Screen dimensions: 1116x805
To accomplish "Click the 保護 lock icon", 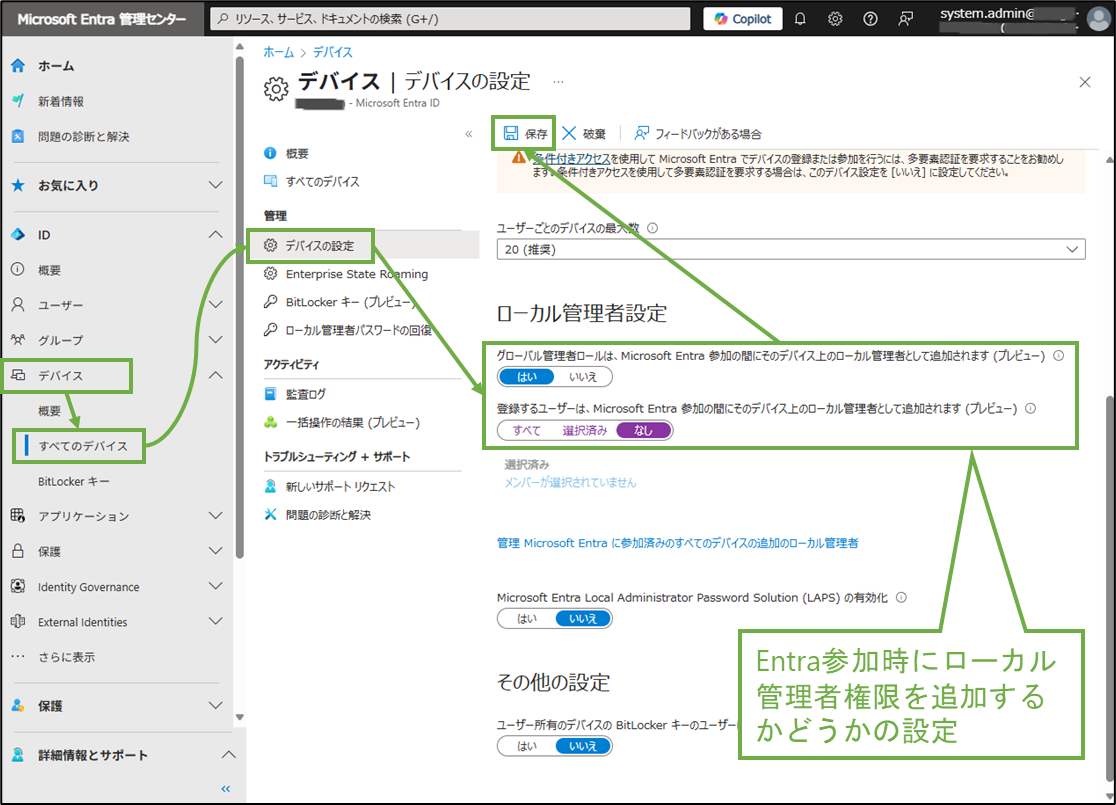I will pyautogui.click(x=19, y=551).
